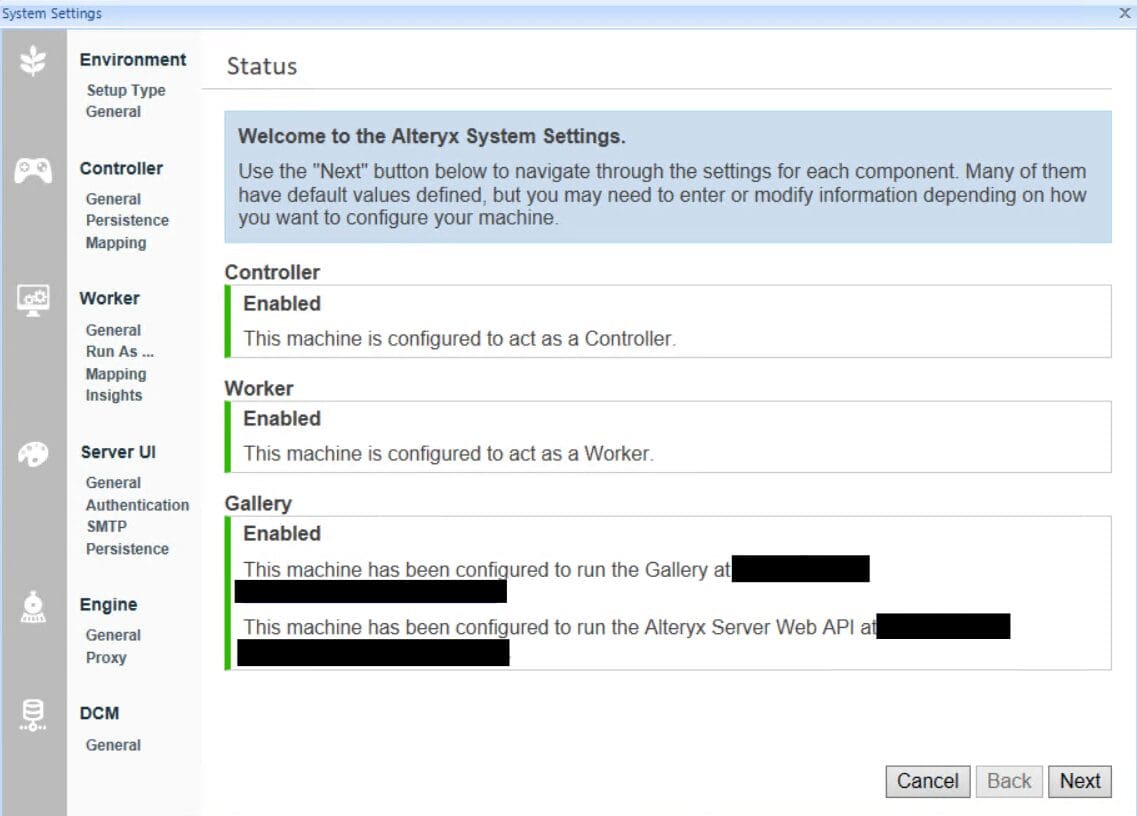Select General under the Environment section
The image size is (1137, 816).
point(113,111)
